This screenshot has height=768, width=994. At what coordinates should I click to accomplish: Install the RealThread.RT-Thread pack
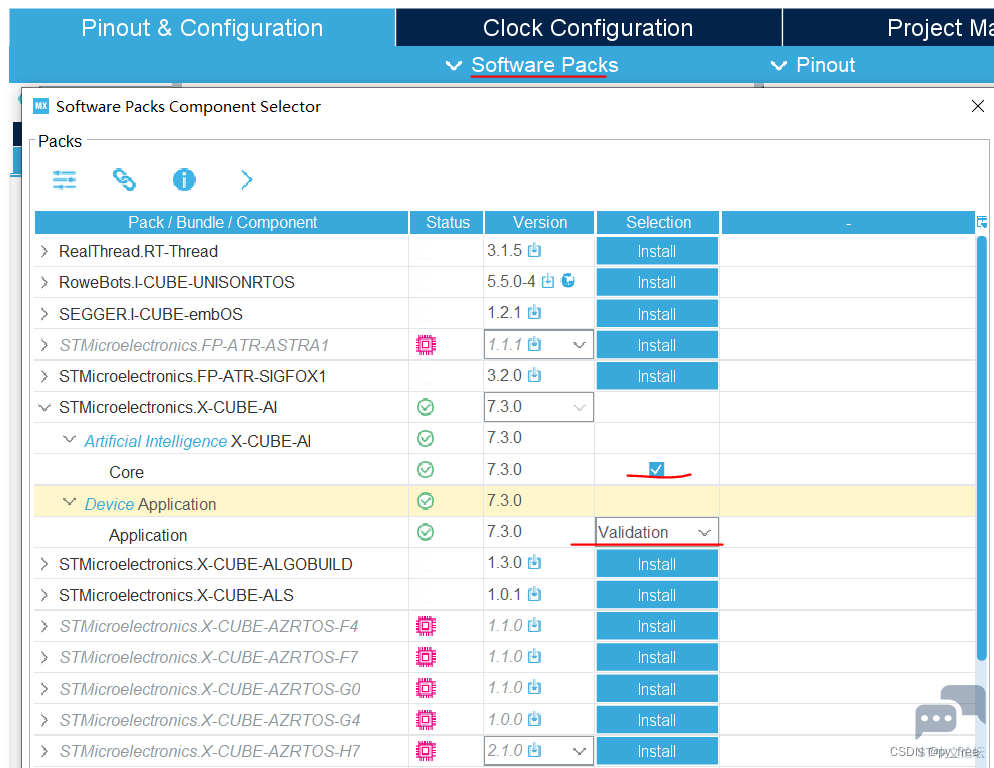click(657, 251)
